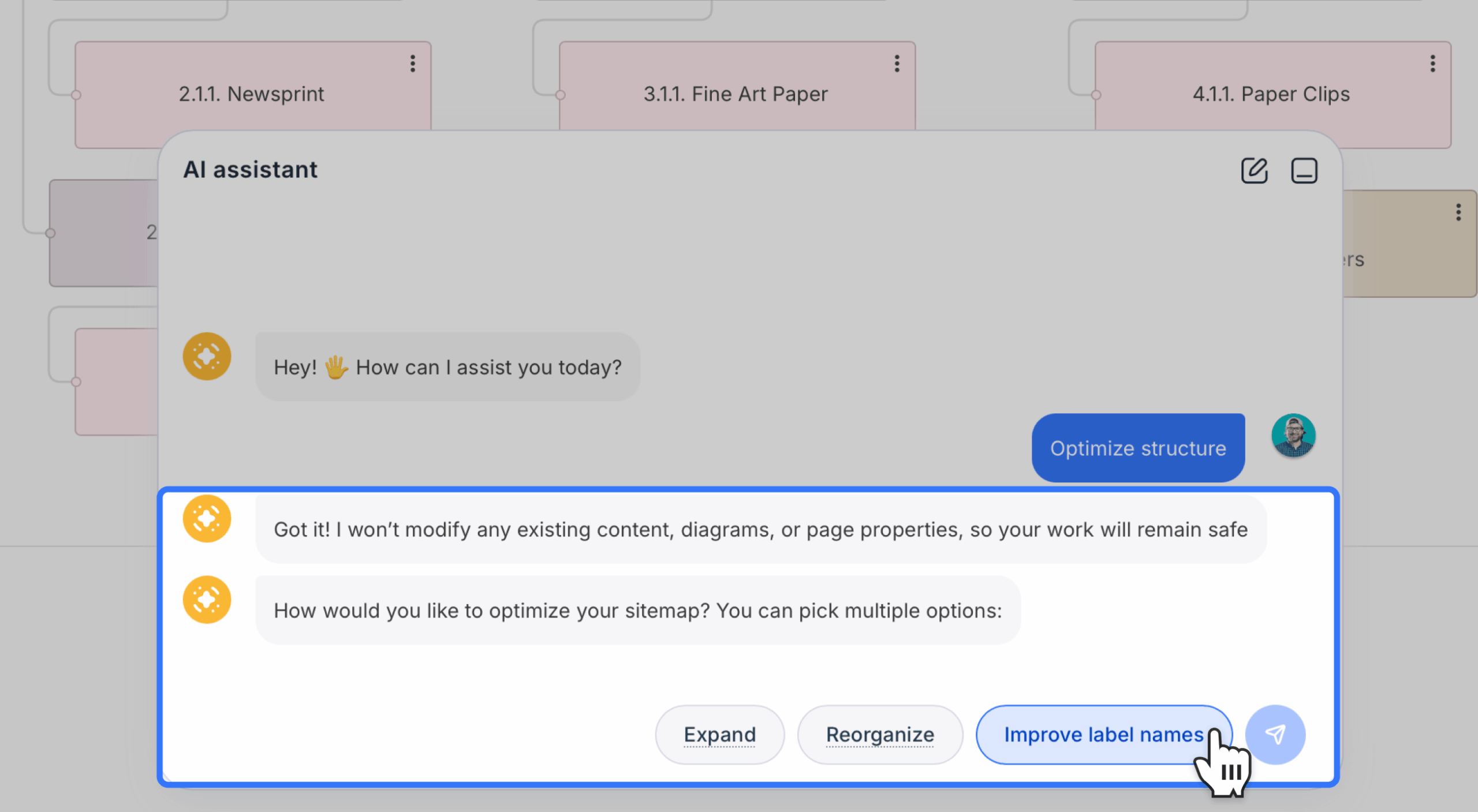Click the 'Got it! I won't modify' message
This screenshot has height=812, width=1478.
click(761, 529)
